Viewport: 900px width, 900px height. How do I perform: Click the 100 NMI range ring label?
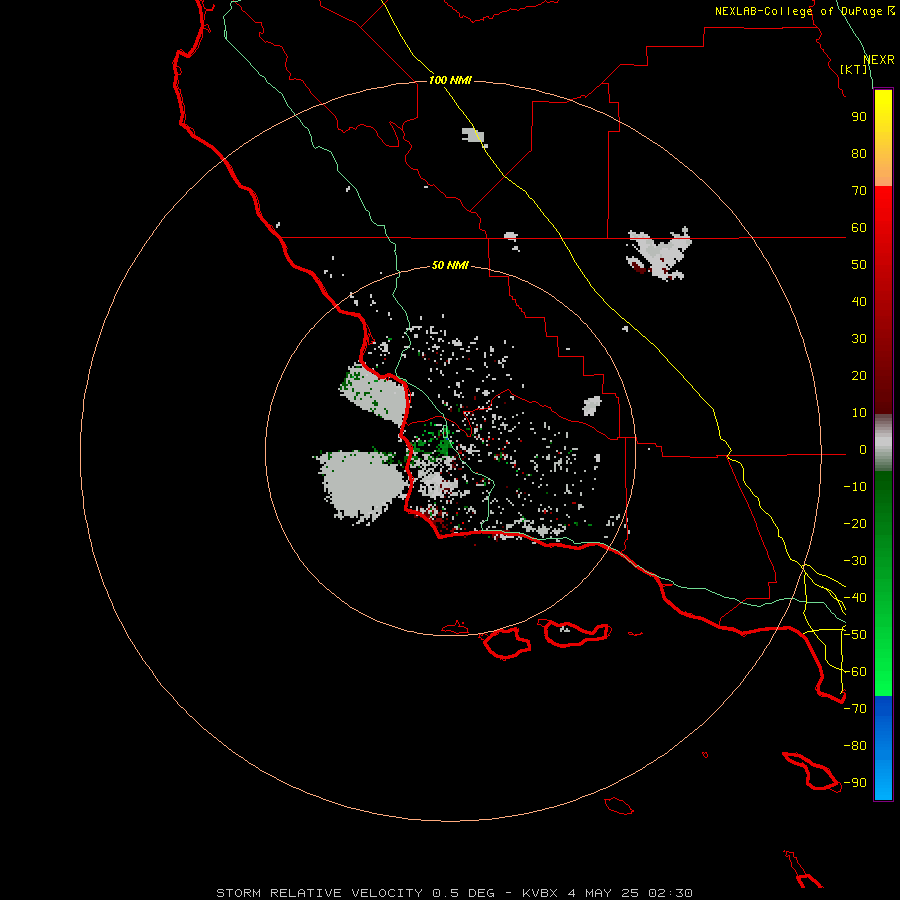click(x=450, y=80)
